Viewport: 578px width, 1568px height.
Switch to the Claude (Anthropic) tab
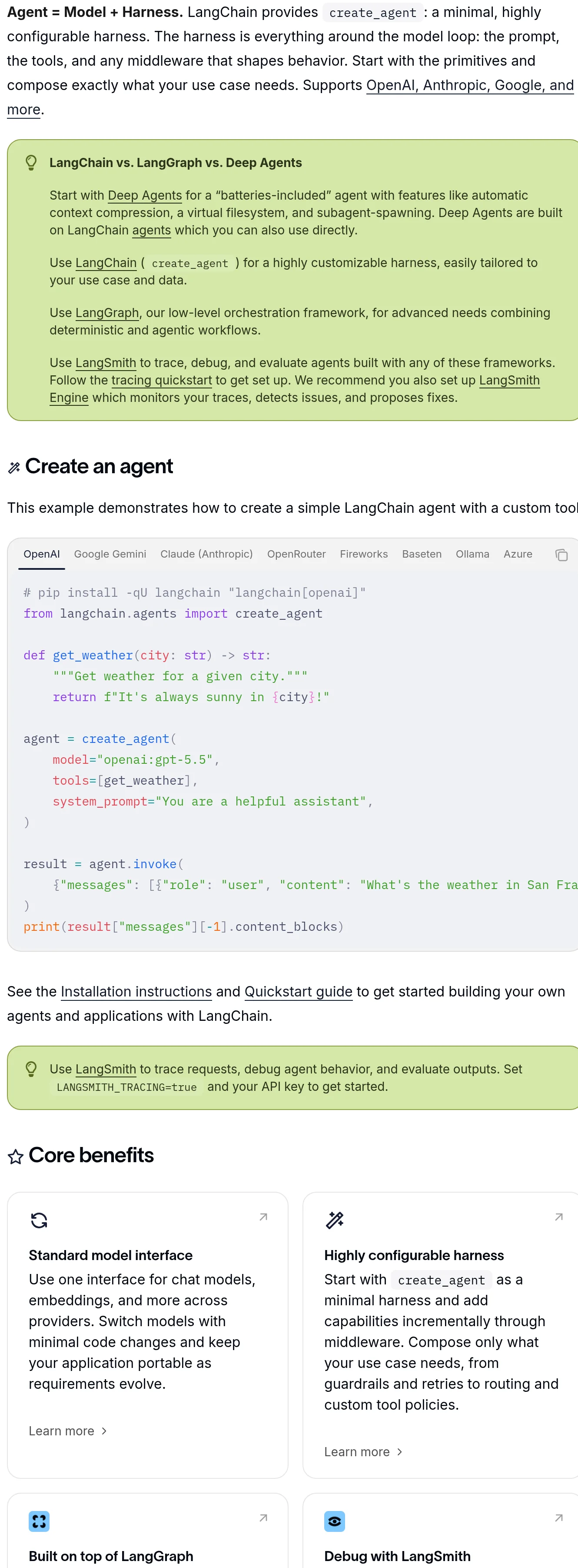[206, 554]
